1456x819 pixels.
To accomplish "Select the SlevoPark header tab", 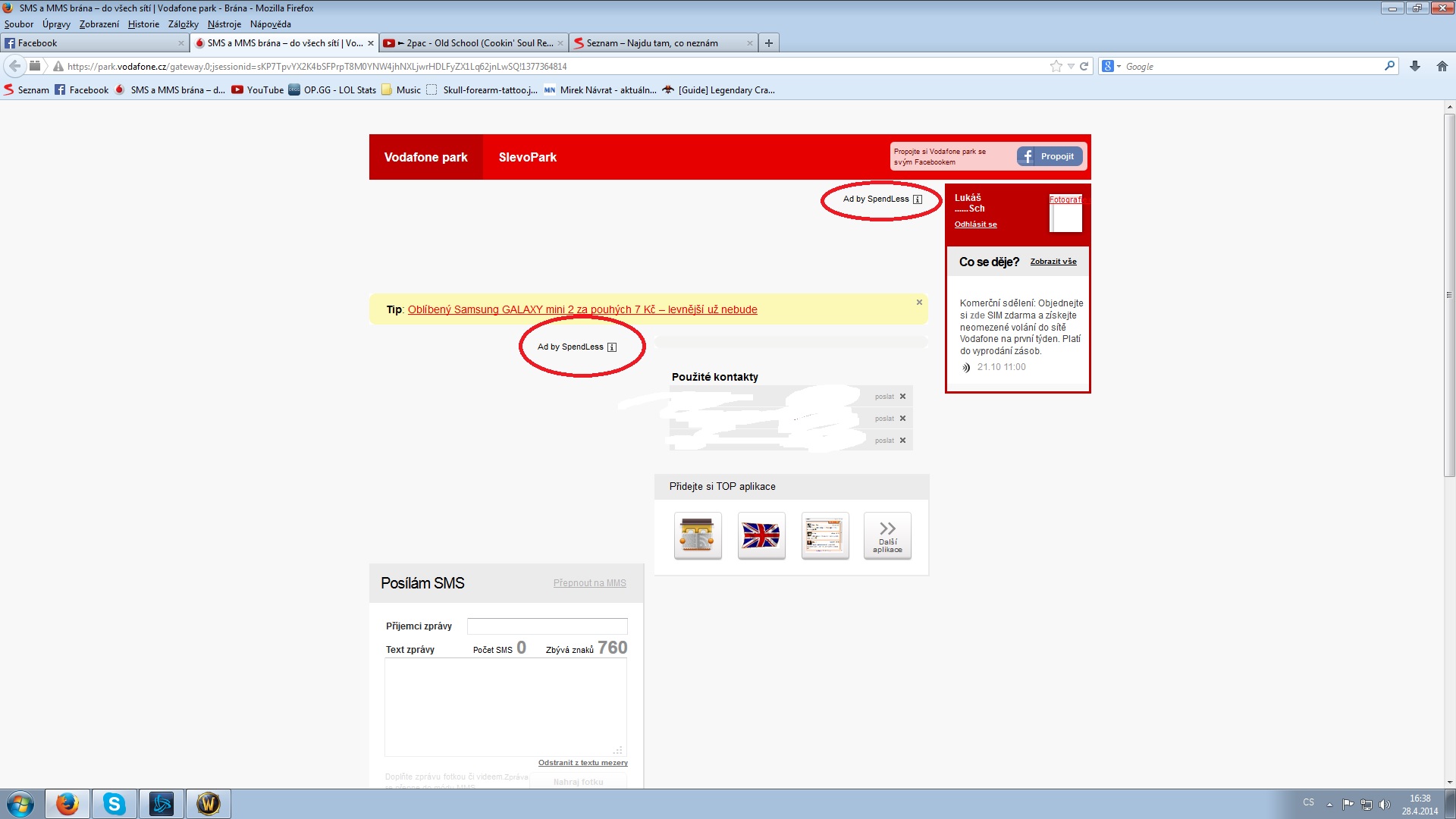I will (528, 157).
